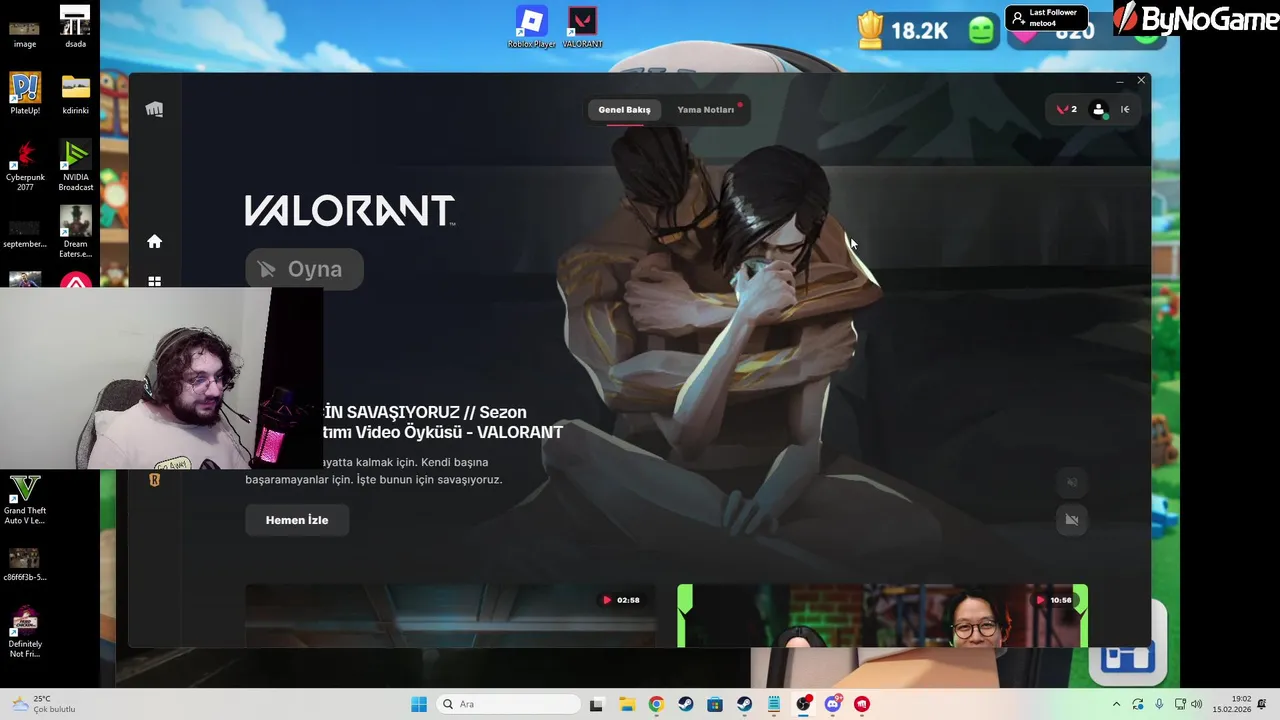Toggle background video off icon
Screen dimensions: 1280x720
(x=1072, y=520)
